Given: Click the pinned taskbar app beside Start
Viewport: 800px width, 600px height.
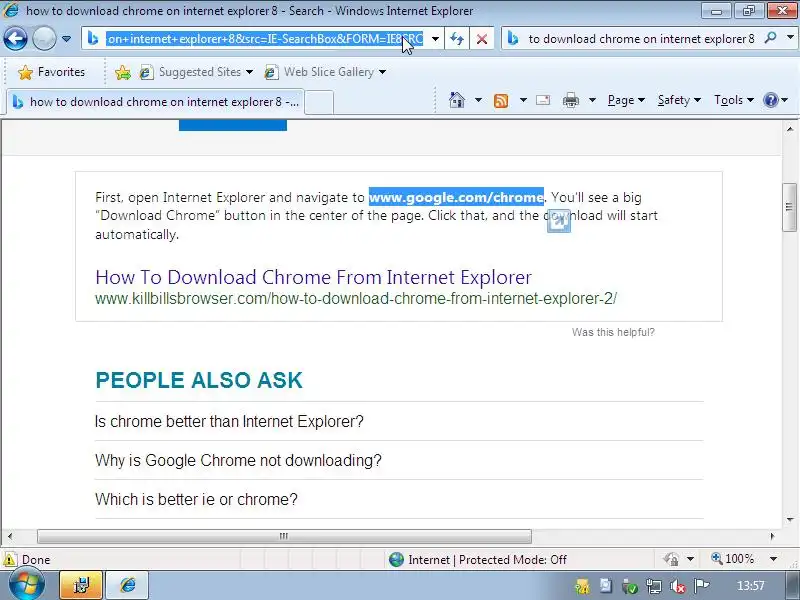Looking at the screenshot, I should tap(81, 585).
